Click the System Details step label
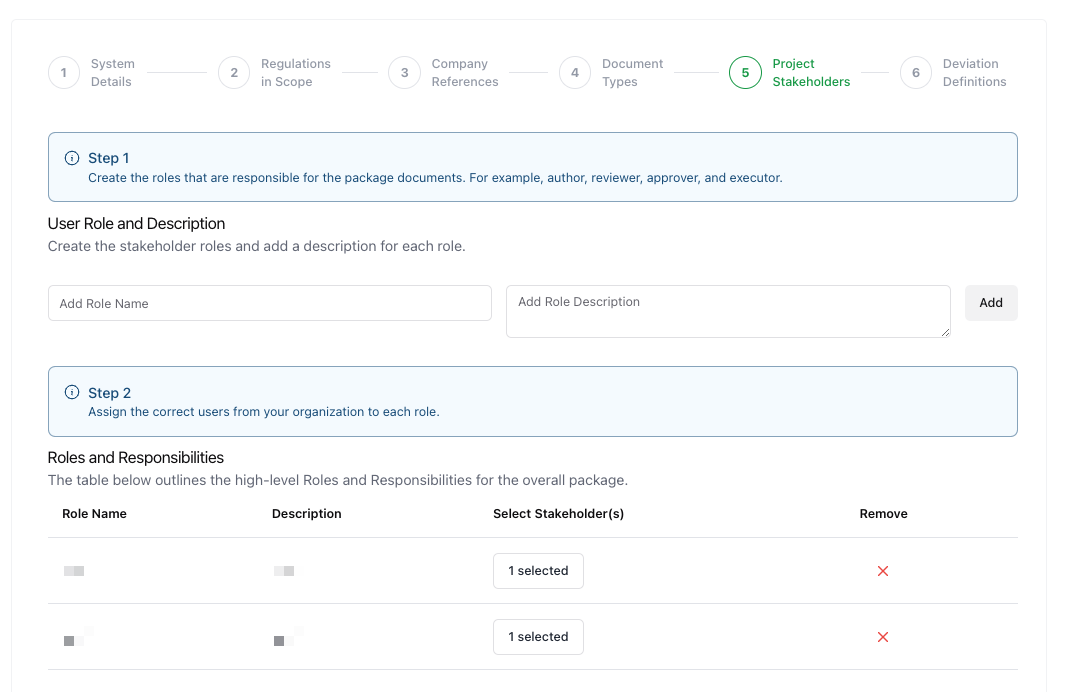1069x692 pixels. [x=112, y=73]
